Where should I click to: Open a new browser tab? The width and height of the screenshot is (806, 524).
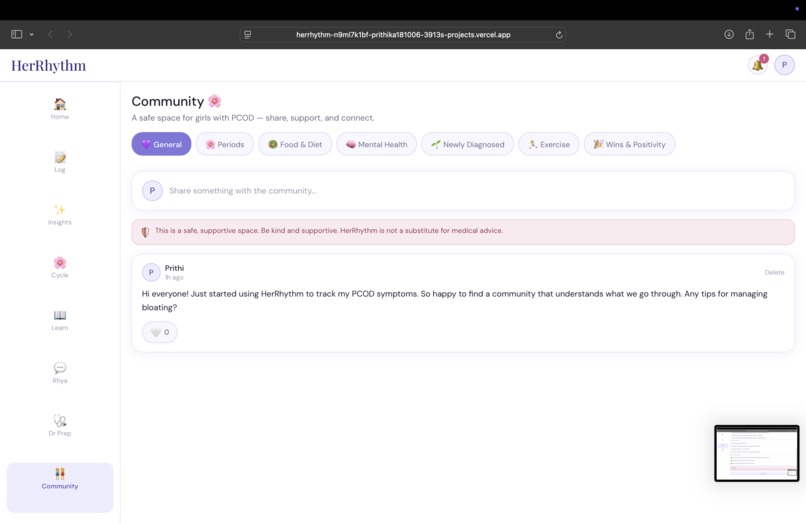(x=770, y=34)
